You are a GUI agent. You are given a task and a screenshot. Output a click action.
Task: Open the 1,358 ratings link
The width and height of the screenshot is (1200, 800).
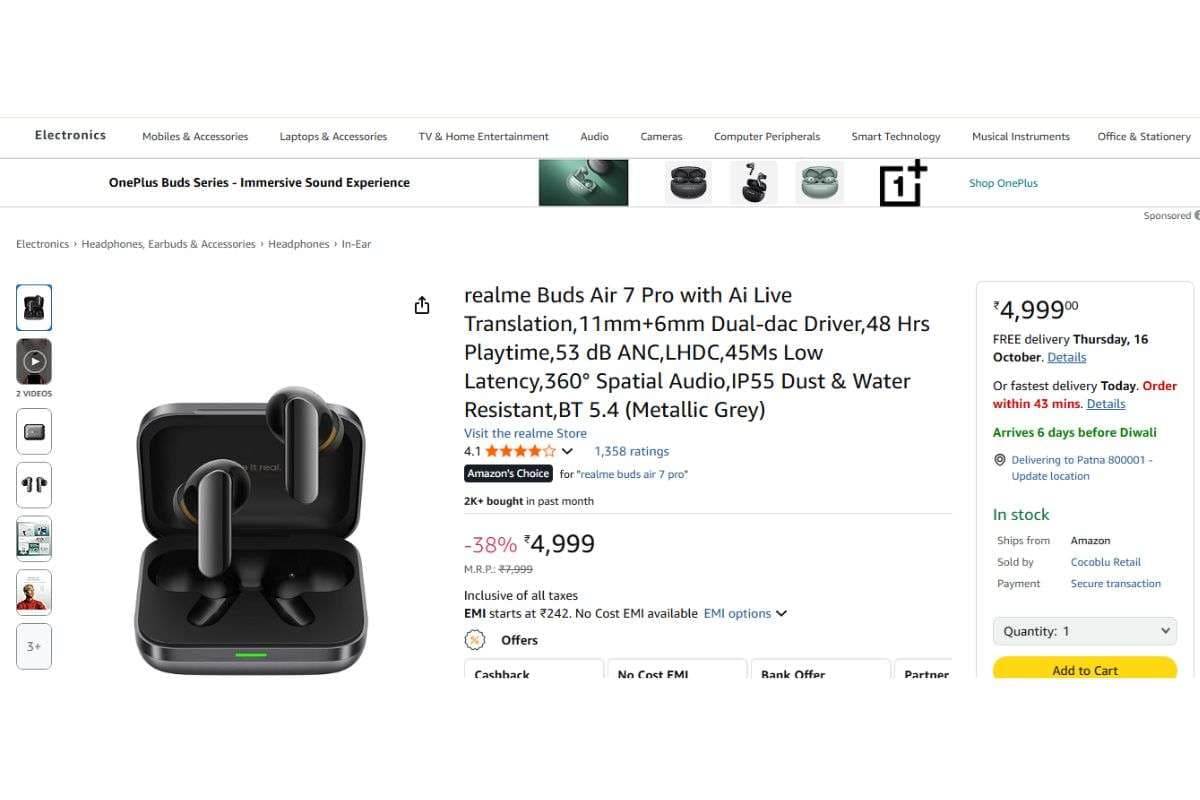coord(631,451)
